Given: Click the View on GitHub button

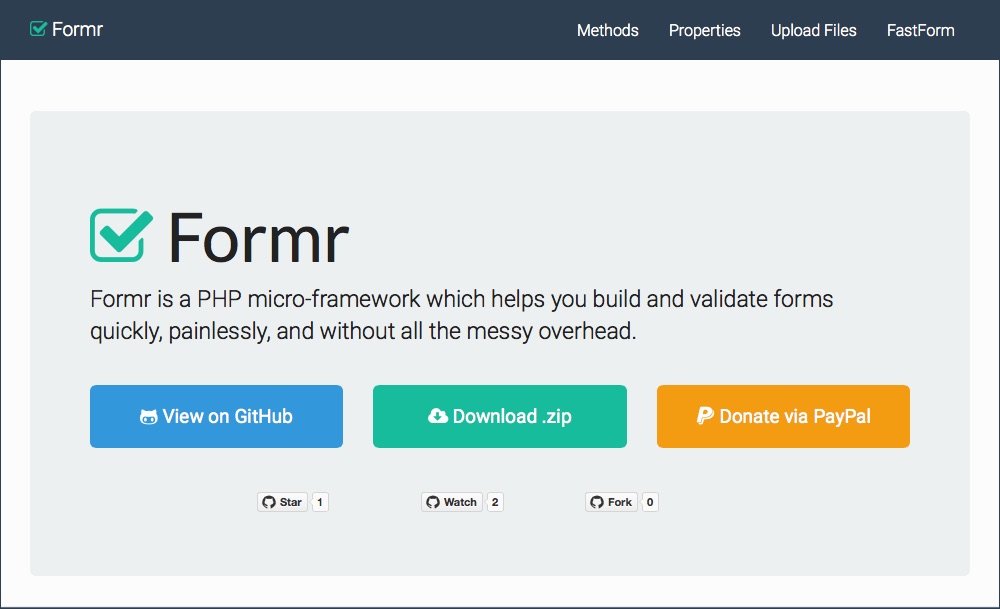Looking at the screenshot, I should click(x=216, y=416).
